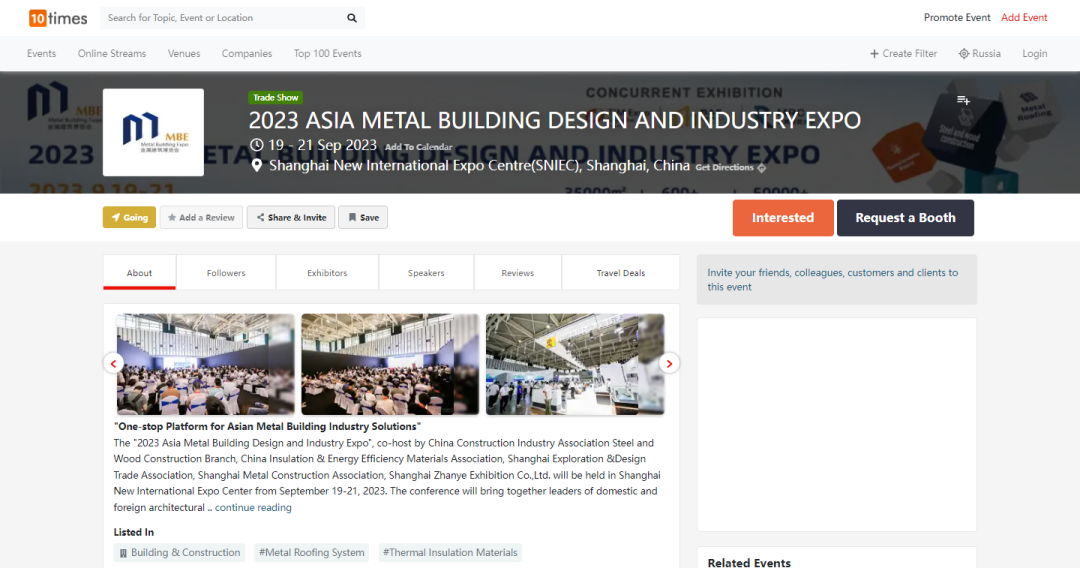Click #Thermal Insulation Materials tag
This screenshot has width=1080, height=568.
450,553
